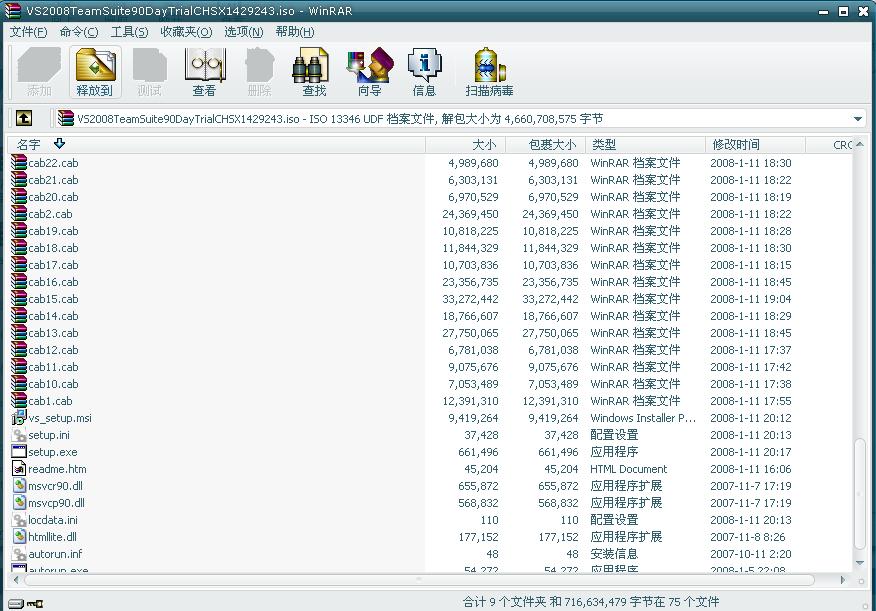This screenshot has width=876, height=611.
Task: Select the msvcp90.dll file icon
Action: 19,502
